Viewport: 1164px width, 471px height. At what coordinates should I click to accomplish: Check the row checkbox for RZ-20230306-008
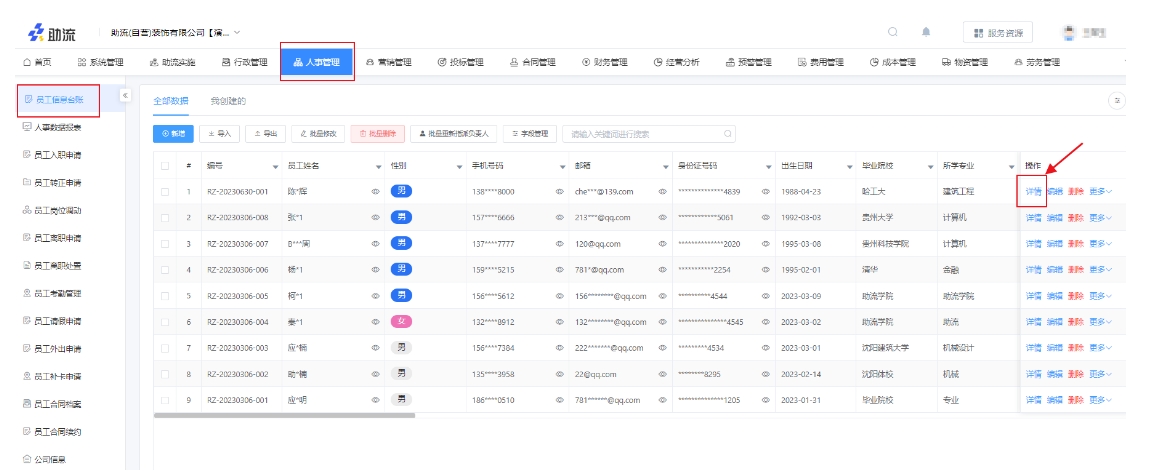click(x=165, y=217)
